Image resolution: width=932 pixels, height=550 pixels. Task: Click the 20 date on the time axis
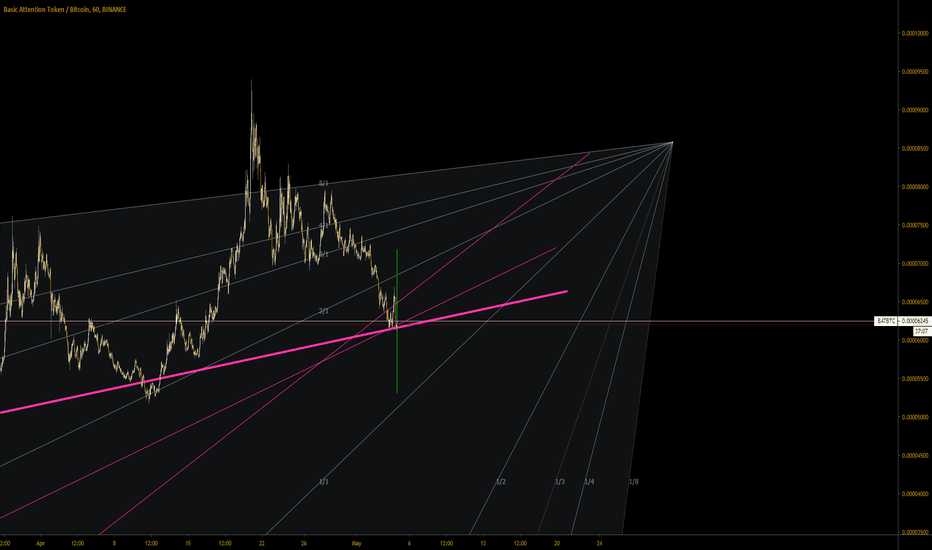coord(557,543)
